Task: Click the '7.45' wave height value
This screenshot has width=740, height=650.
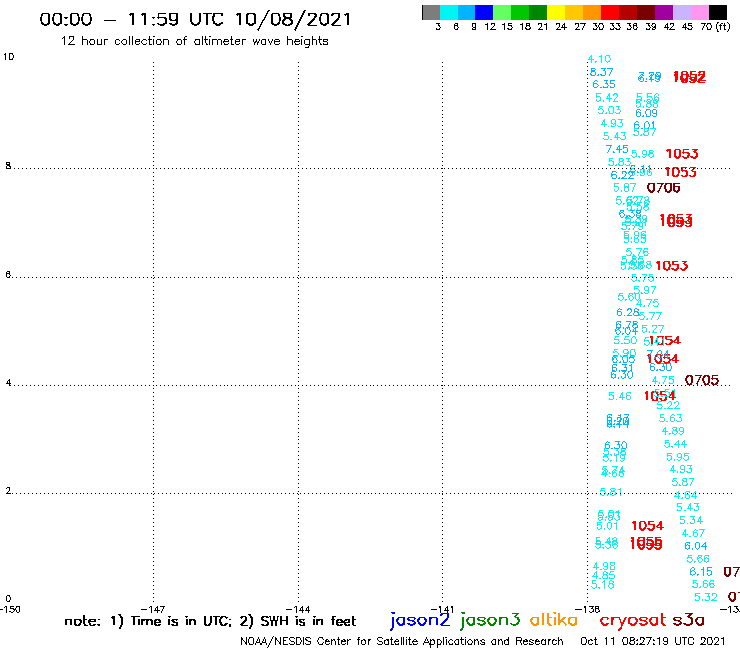Action: 617,149
